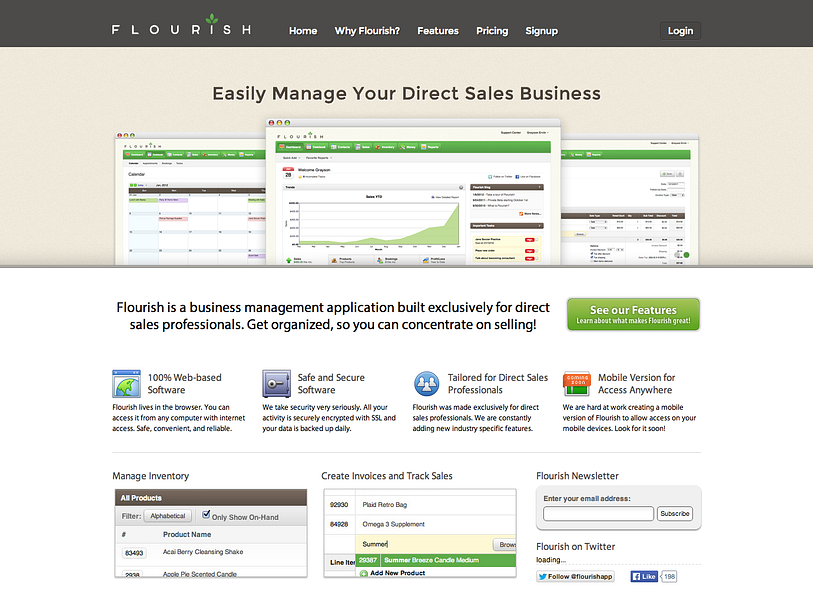View the Pricing page
813x600 pixels.
pos(492,31)
